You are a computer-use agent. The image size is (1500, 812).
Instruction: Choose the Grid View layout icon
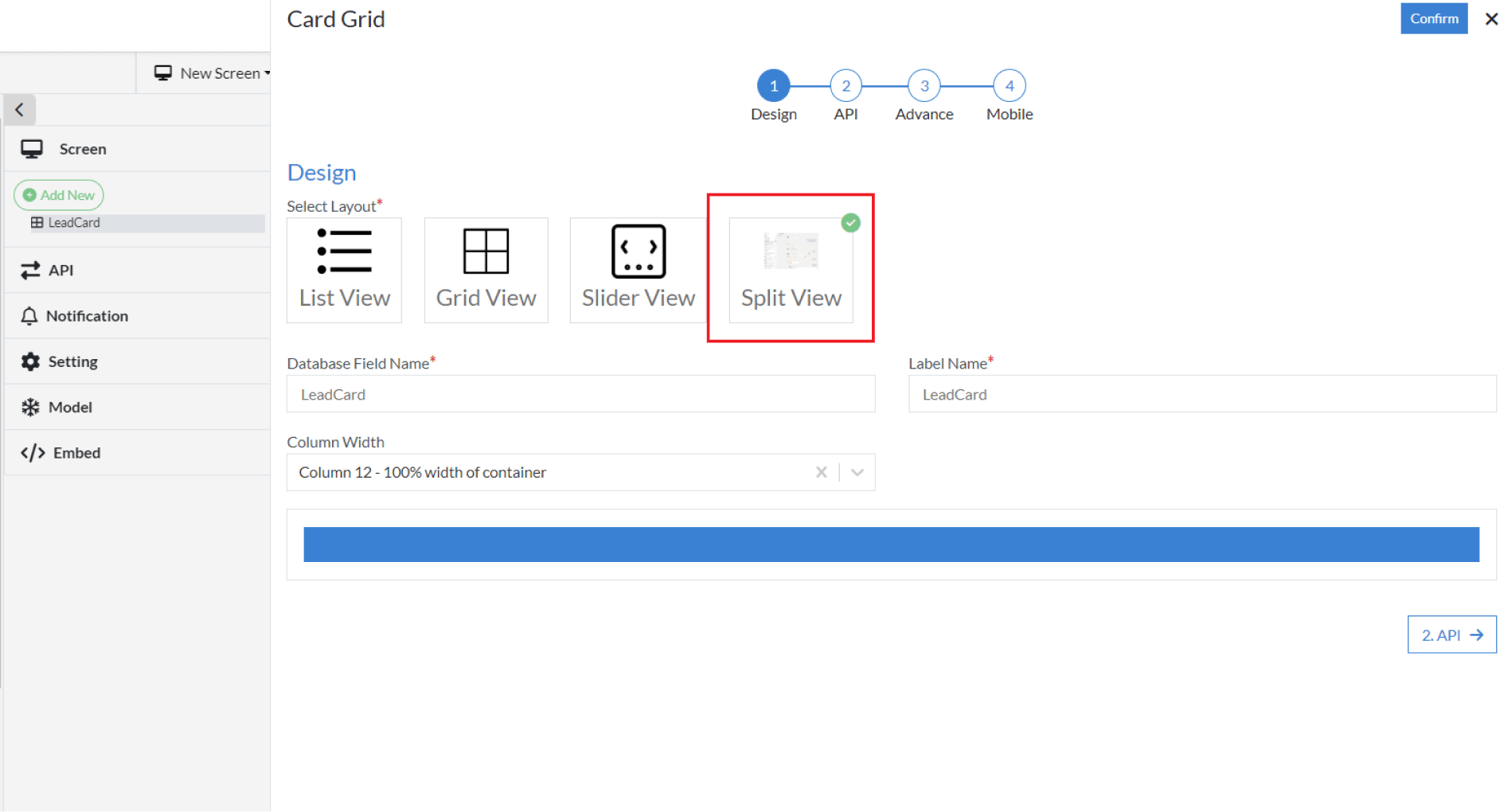click(486, 252)
